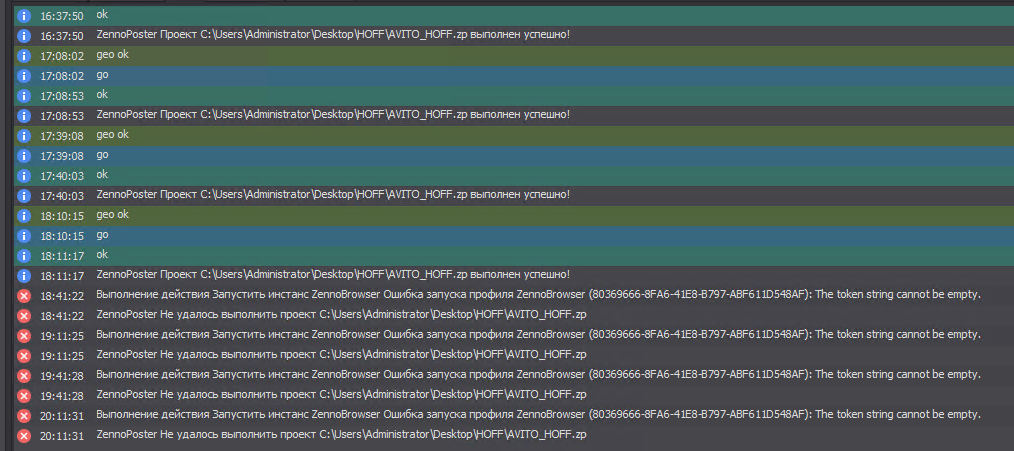Click timestamp 19:11:25 in 'Не удалось выполнить' row
Image resolution: width=1014 pixels, height=451 pixels.
click(61, 357)
